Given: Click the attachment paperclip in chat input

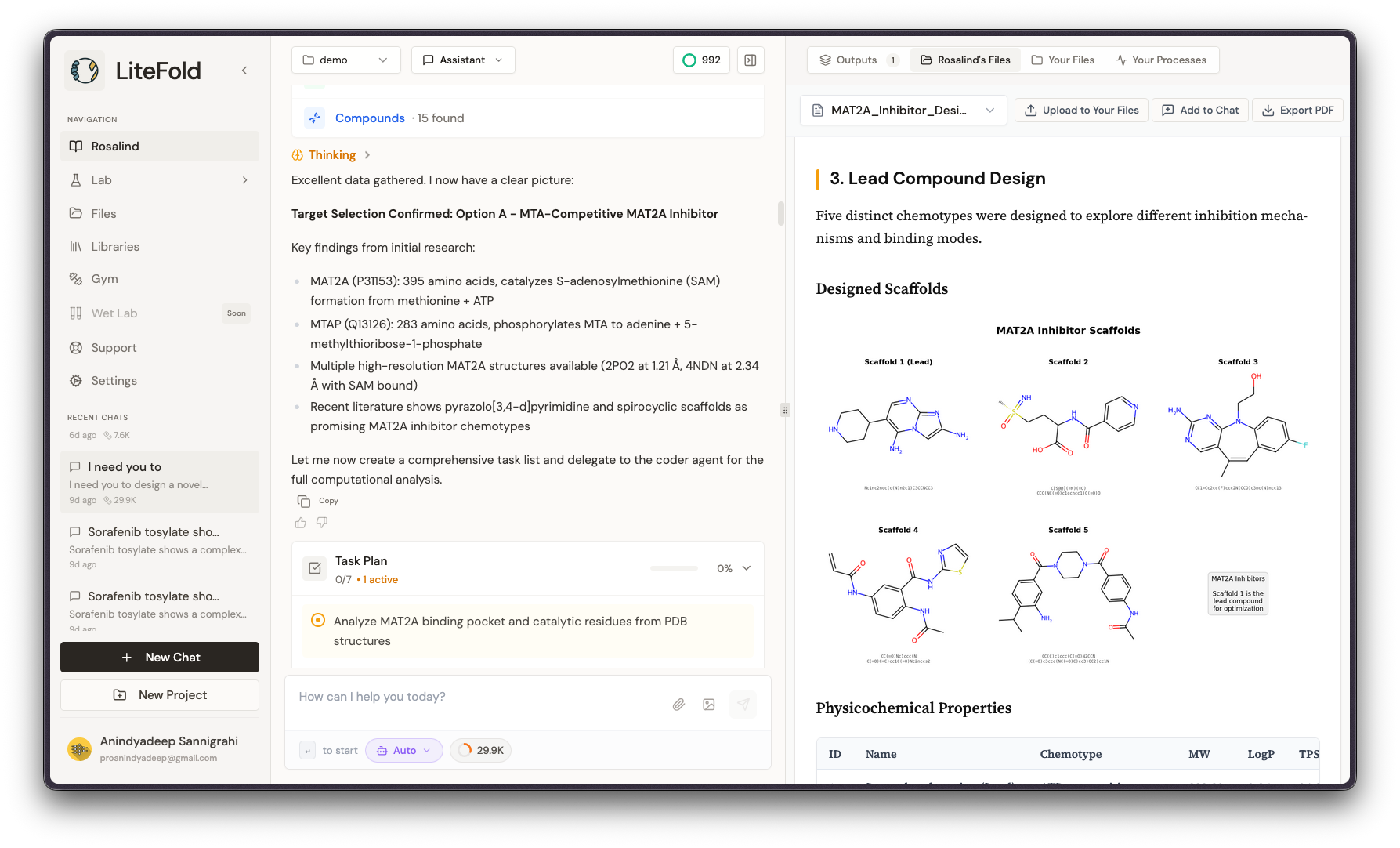Looking at the screenshot, I should pos(678,704).
